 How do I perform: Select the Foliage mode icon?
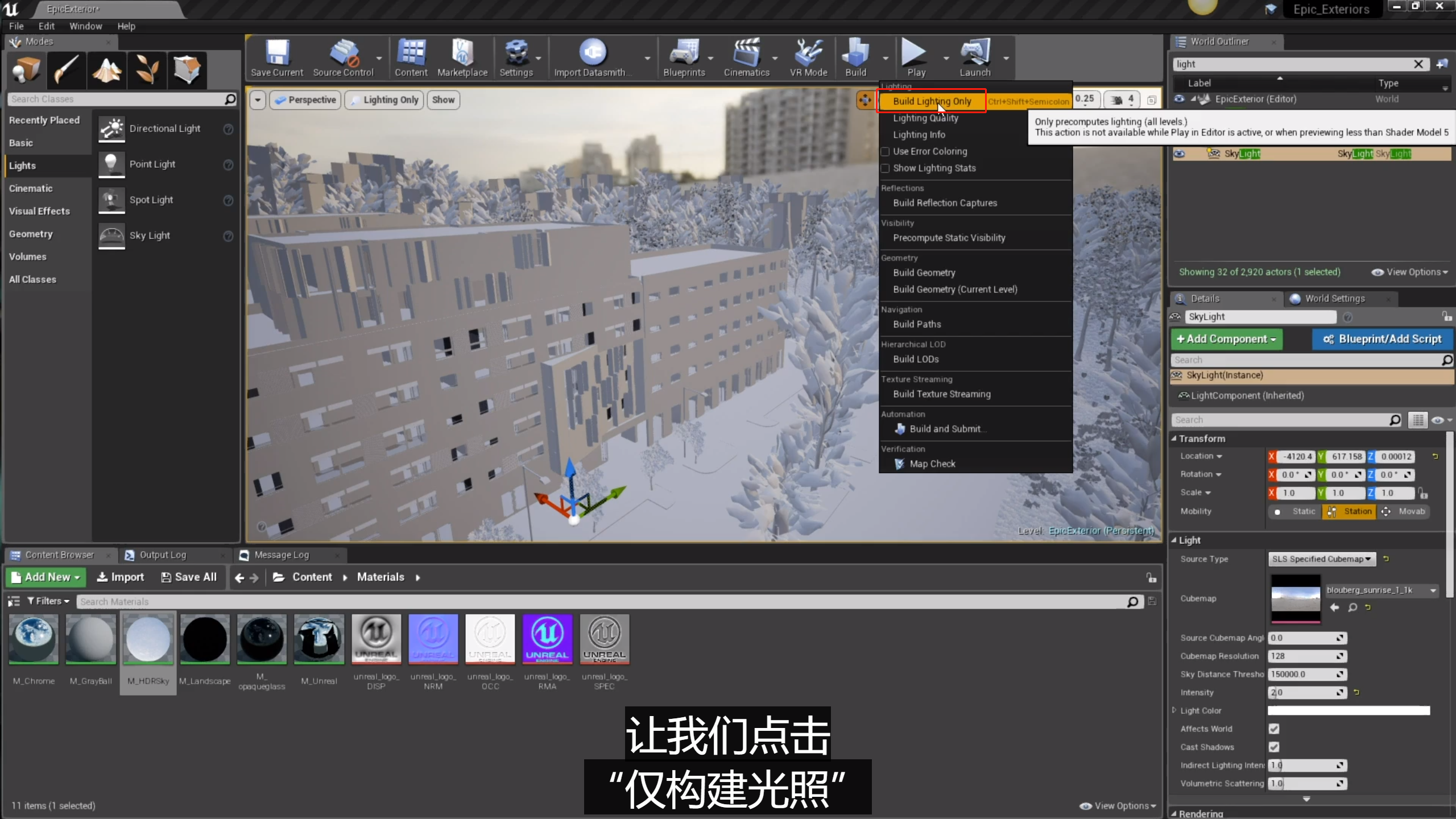point(147,70)
